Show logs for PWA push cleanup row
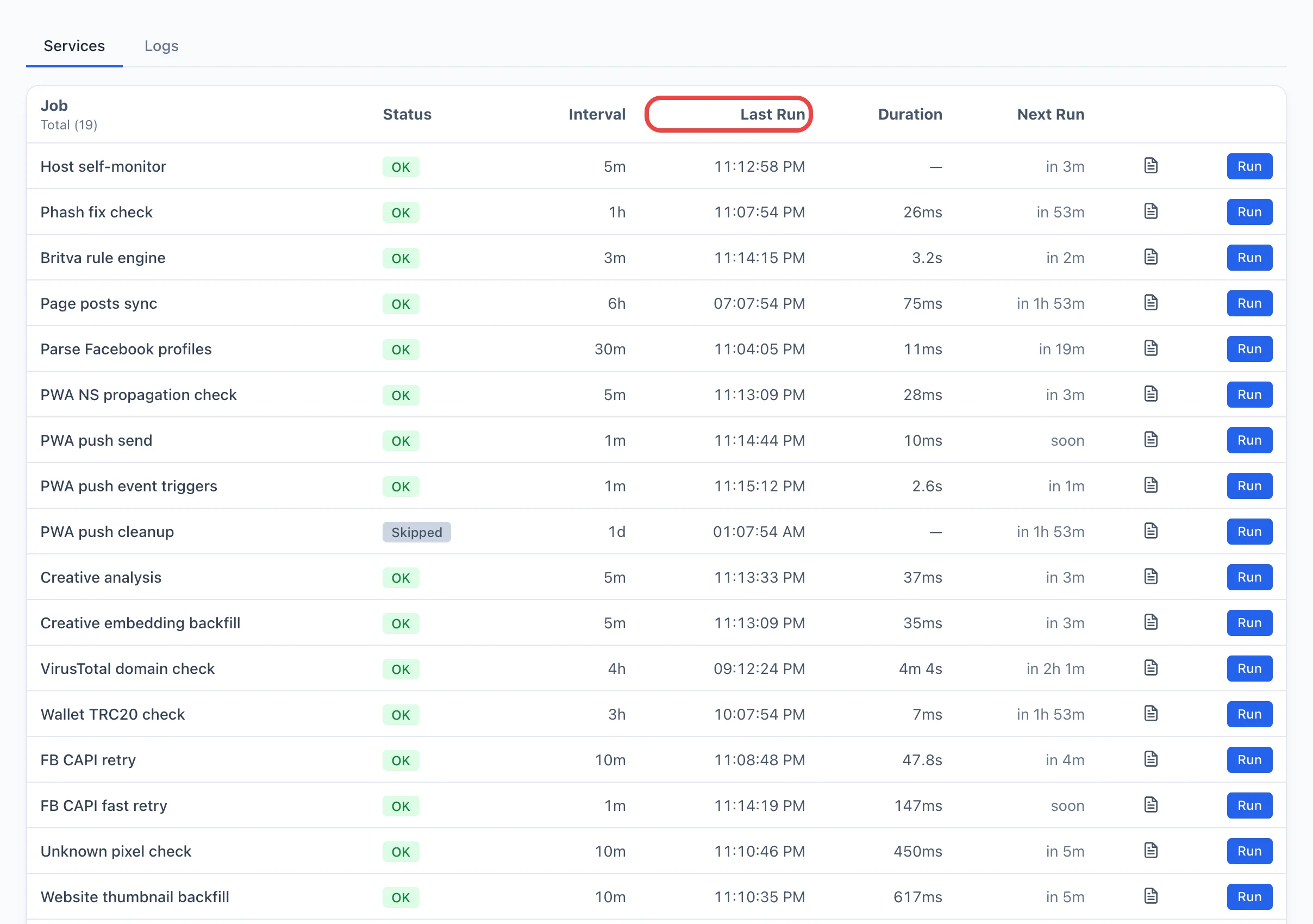This screenshot has width=1313, height=924. coord(1151,531)
